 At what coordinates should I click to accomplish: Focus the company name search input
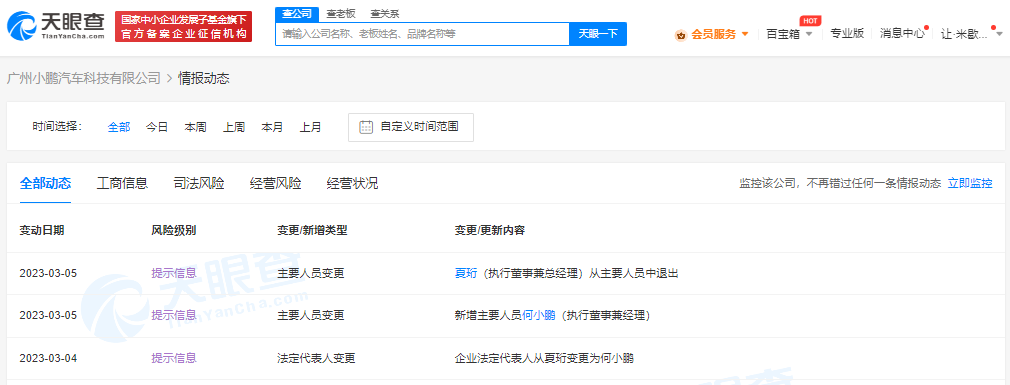click(x=423, y=33)
